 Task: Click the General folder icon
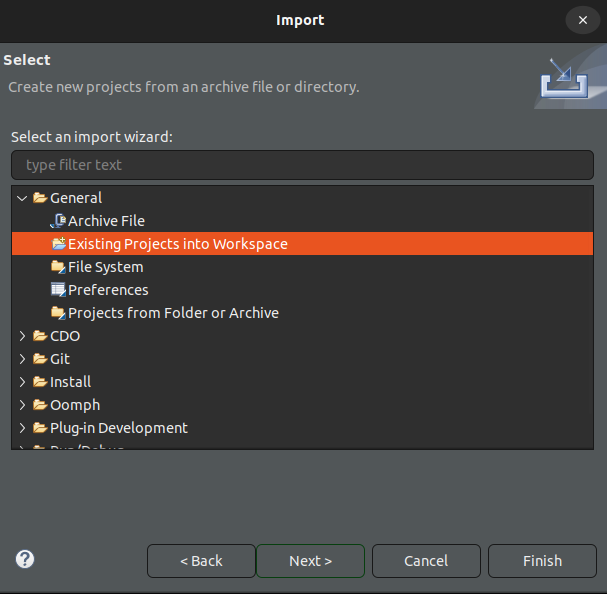40,198
